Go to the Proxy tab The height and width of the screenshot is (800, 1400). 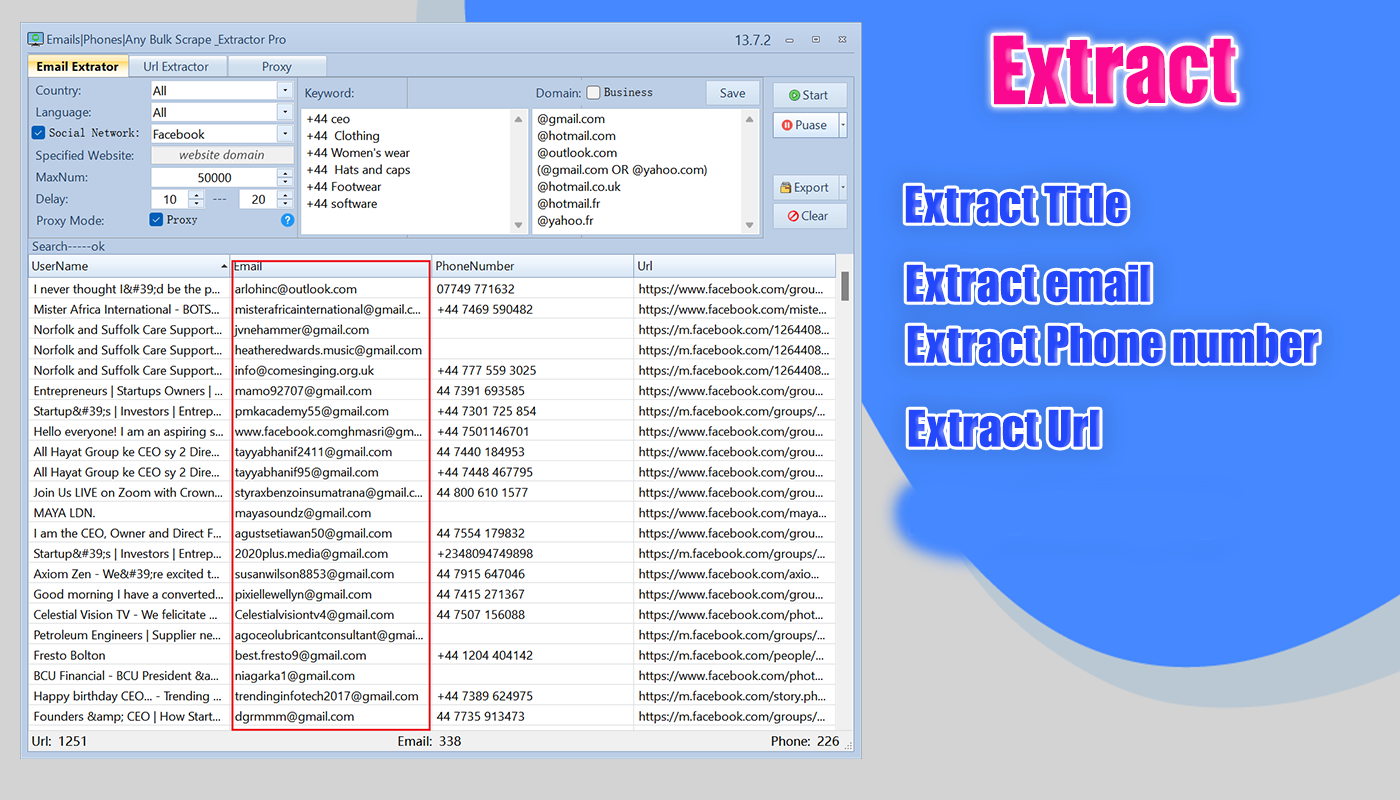[277, 67]
